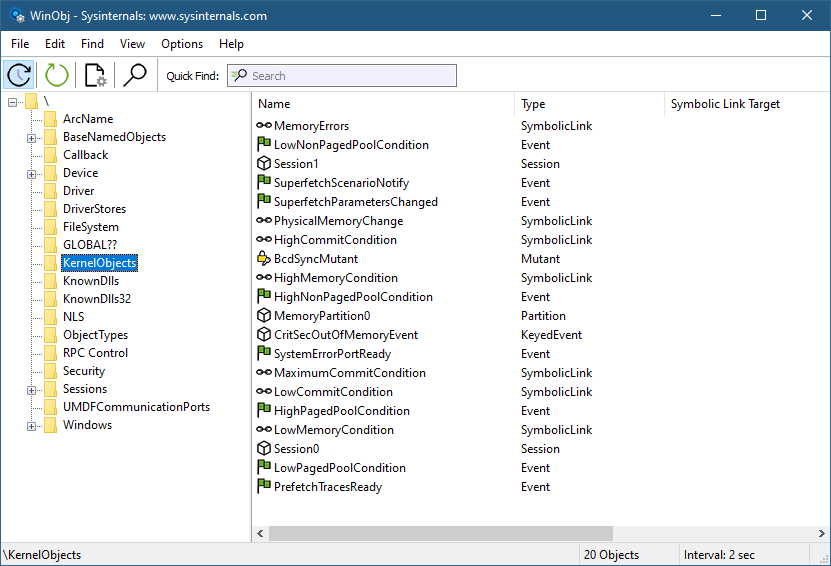
Task: Select the GLOBAL?? directory in tree
Action: tap(91, 245)
